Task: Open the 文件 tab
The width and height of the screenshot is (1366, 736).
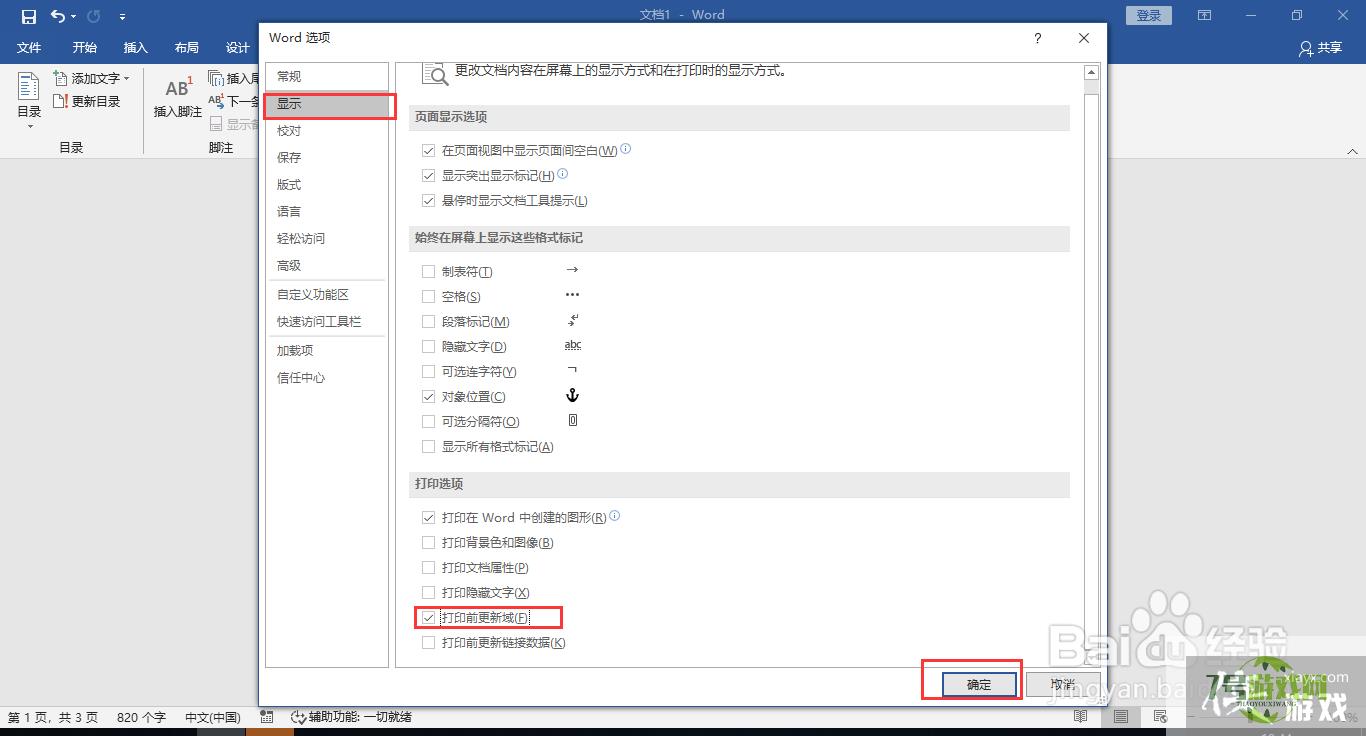Action: [x=30, y=47]
